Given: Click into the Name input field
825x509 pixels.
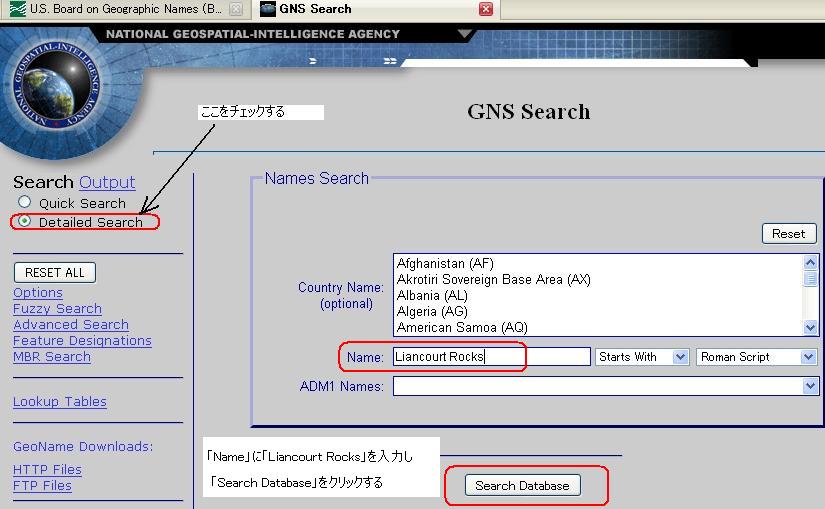Looking at the screenshot, I should tap(491, 356).
